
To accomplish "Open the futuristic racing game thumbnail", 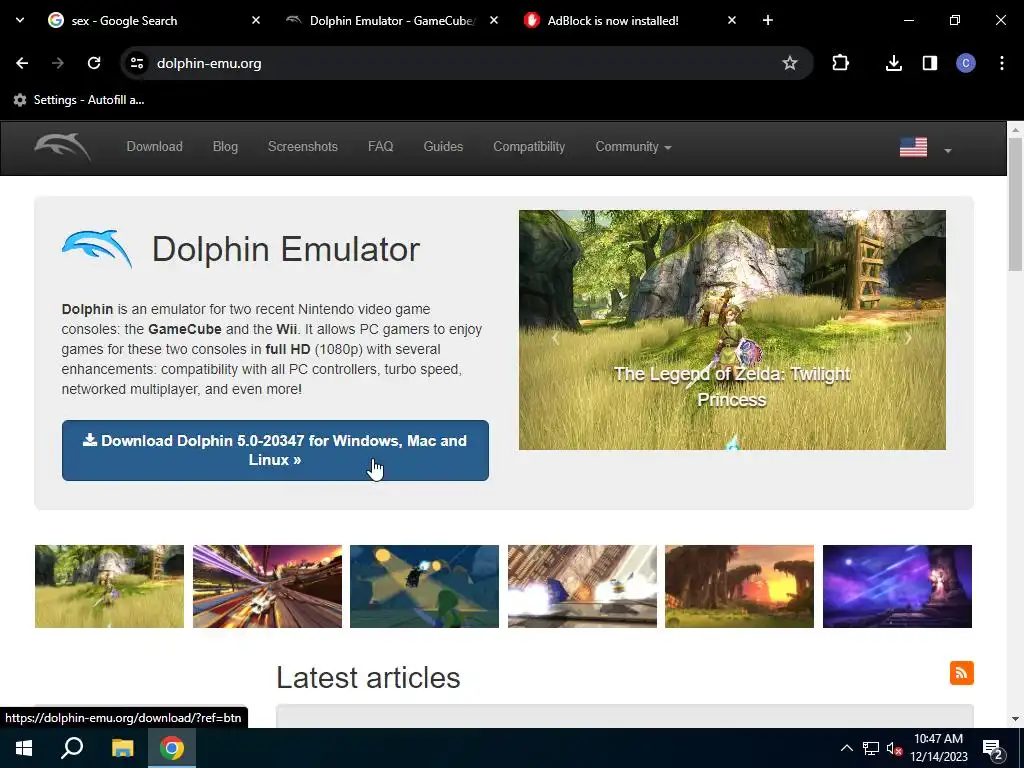I will click(x=267, y=586).
